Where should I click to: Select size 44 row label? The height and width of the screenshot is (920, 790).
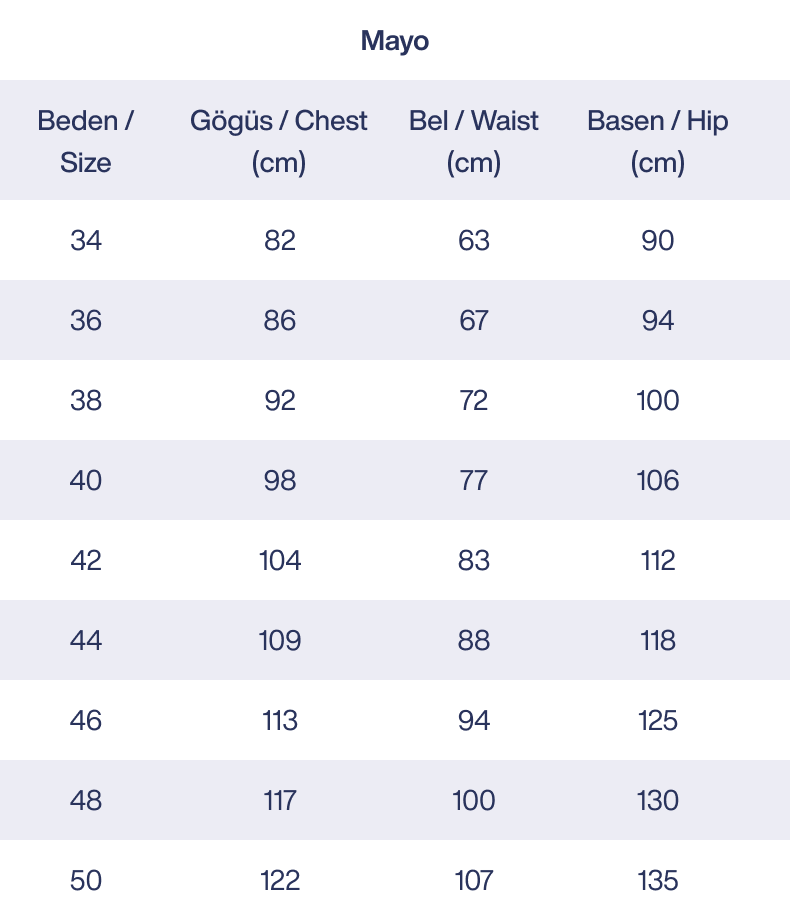pyautogui.click(x=86, y=641)
